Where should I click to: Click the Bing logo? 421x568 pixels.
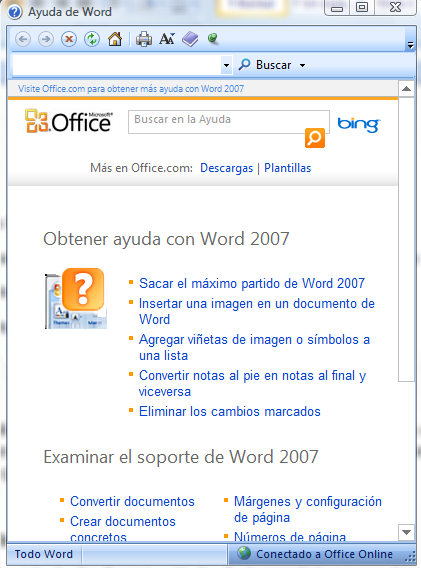pos(358,124)
